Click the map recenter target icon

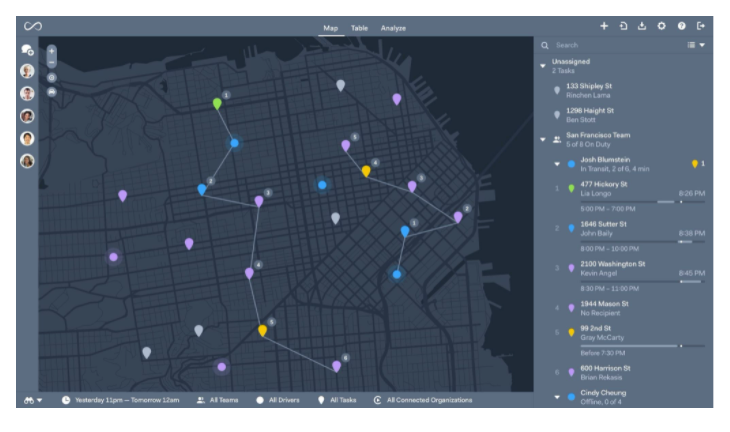[x=52, y=77]
